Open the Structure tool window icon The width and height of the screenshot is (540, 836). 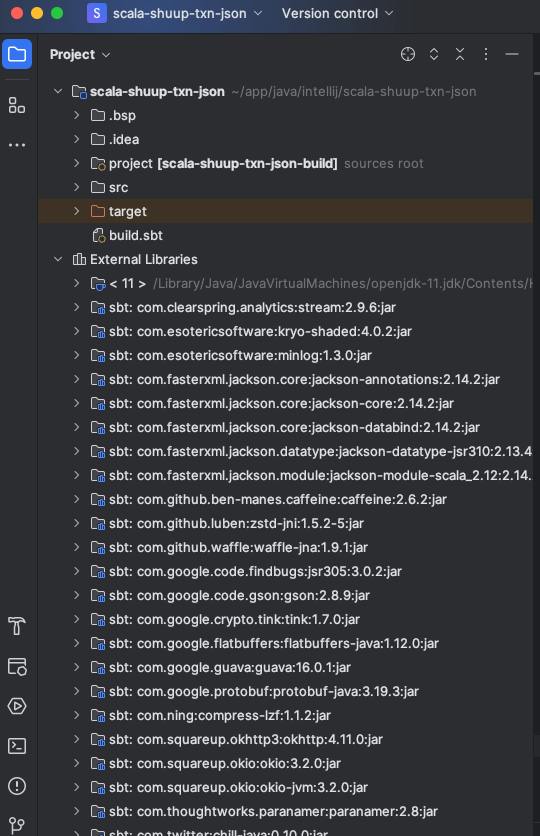(x=17, y=106)
